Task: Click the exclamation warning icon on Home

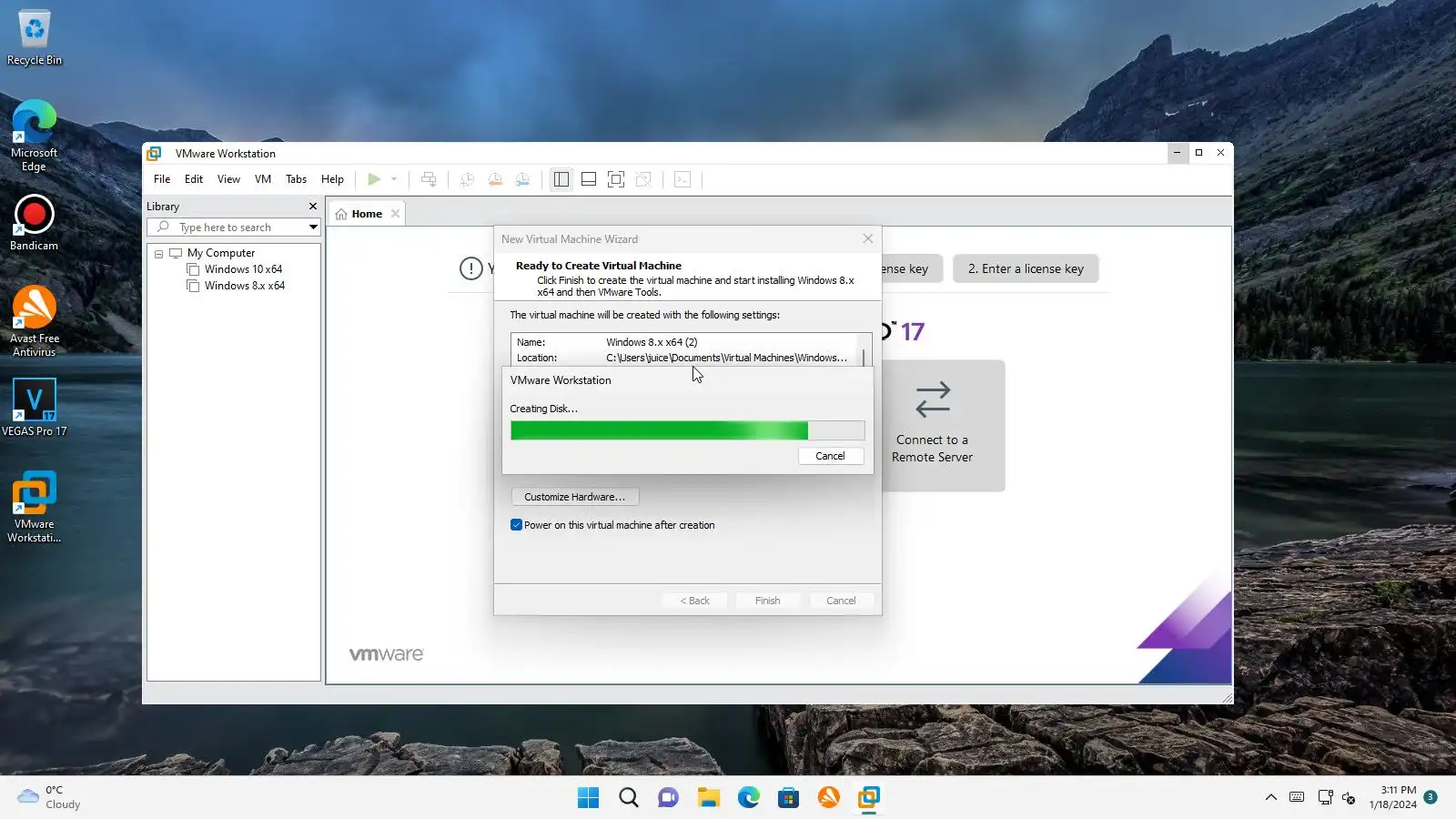Action: point(471,268)
